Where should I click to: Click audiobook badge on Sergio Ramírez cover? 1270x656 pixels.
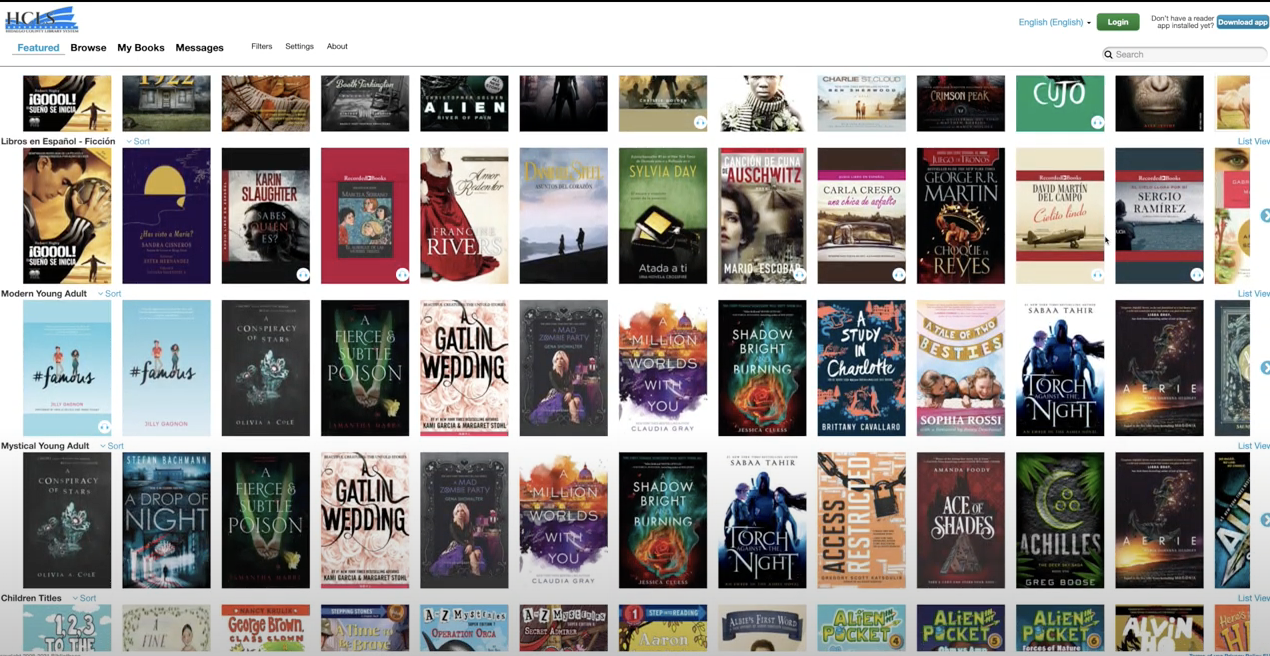[x=1196, y=274]
